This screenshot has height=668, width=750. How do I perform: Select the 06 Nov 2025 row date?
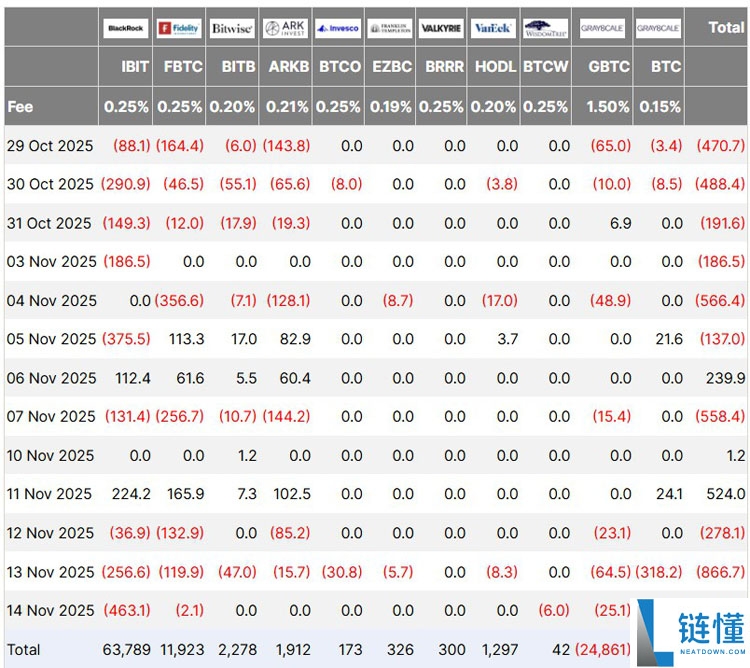52,378
